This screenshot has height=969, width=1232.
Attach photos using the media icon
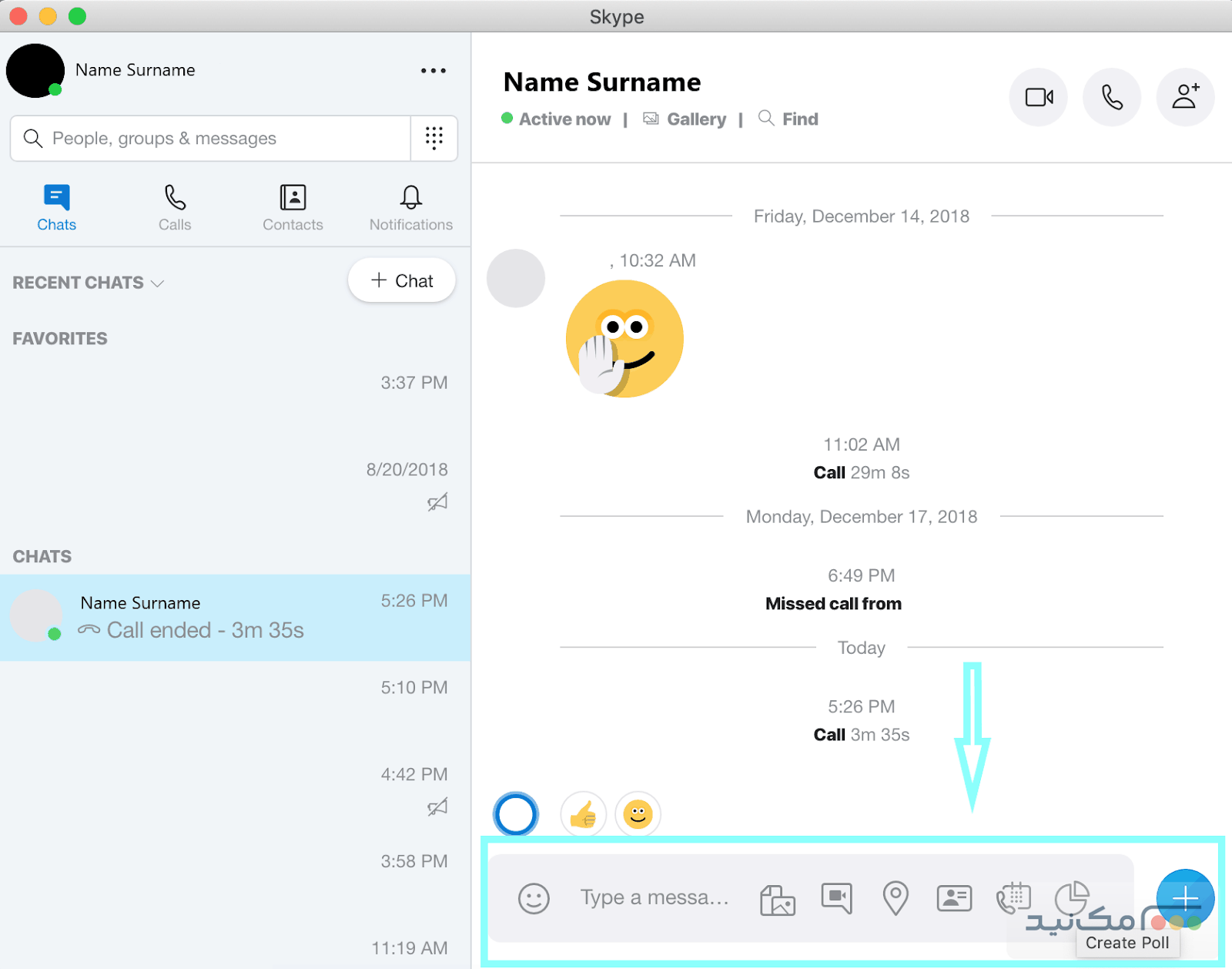[x=778, y=897]
